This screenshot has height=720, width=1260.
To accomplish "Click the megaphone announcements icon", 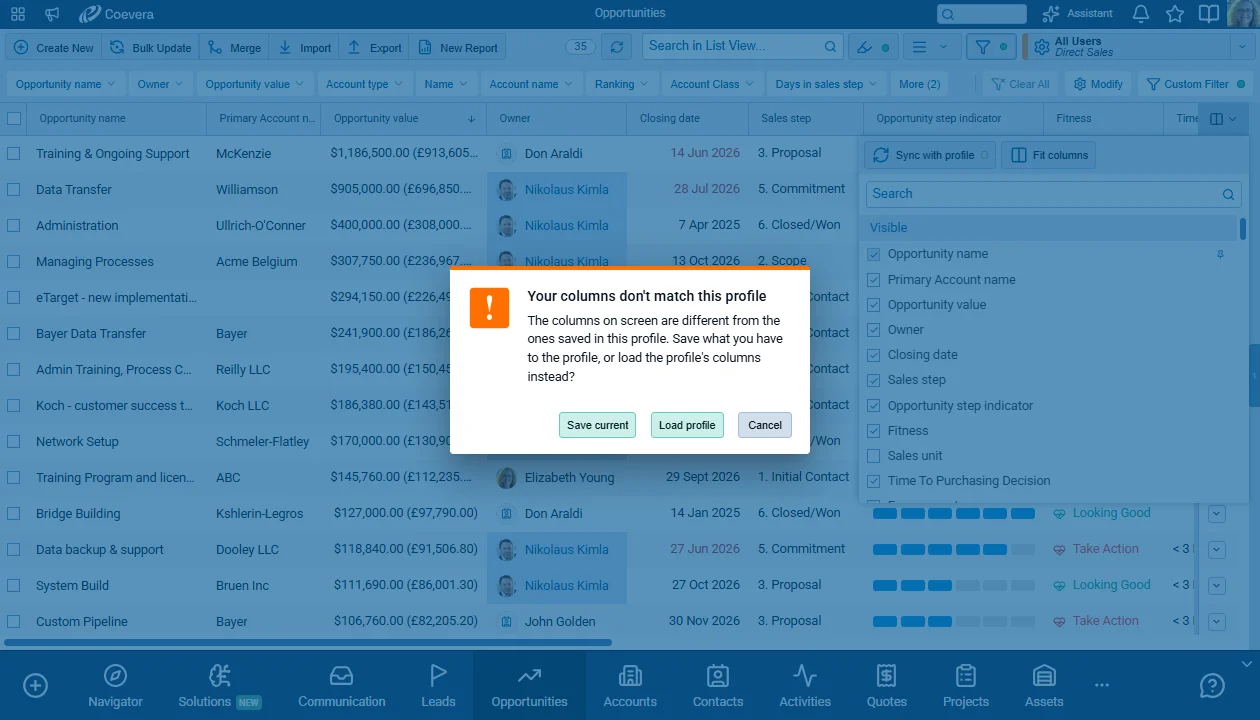I will (x=52, y=14).
